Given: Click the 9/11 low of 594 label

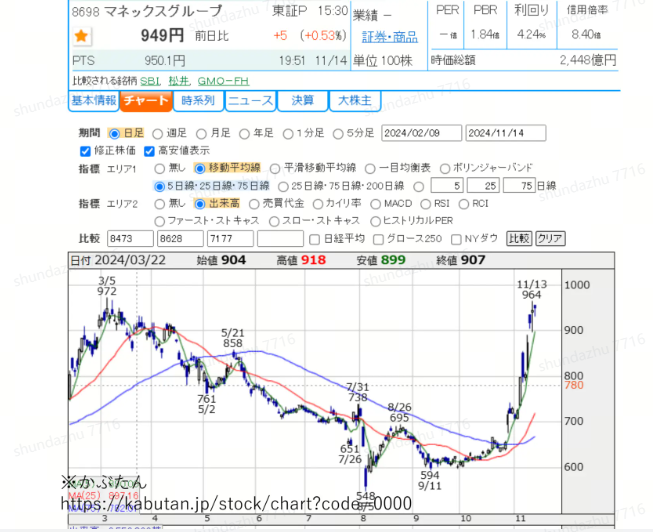Looking at the screenshot, I should 430,481.
